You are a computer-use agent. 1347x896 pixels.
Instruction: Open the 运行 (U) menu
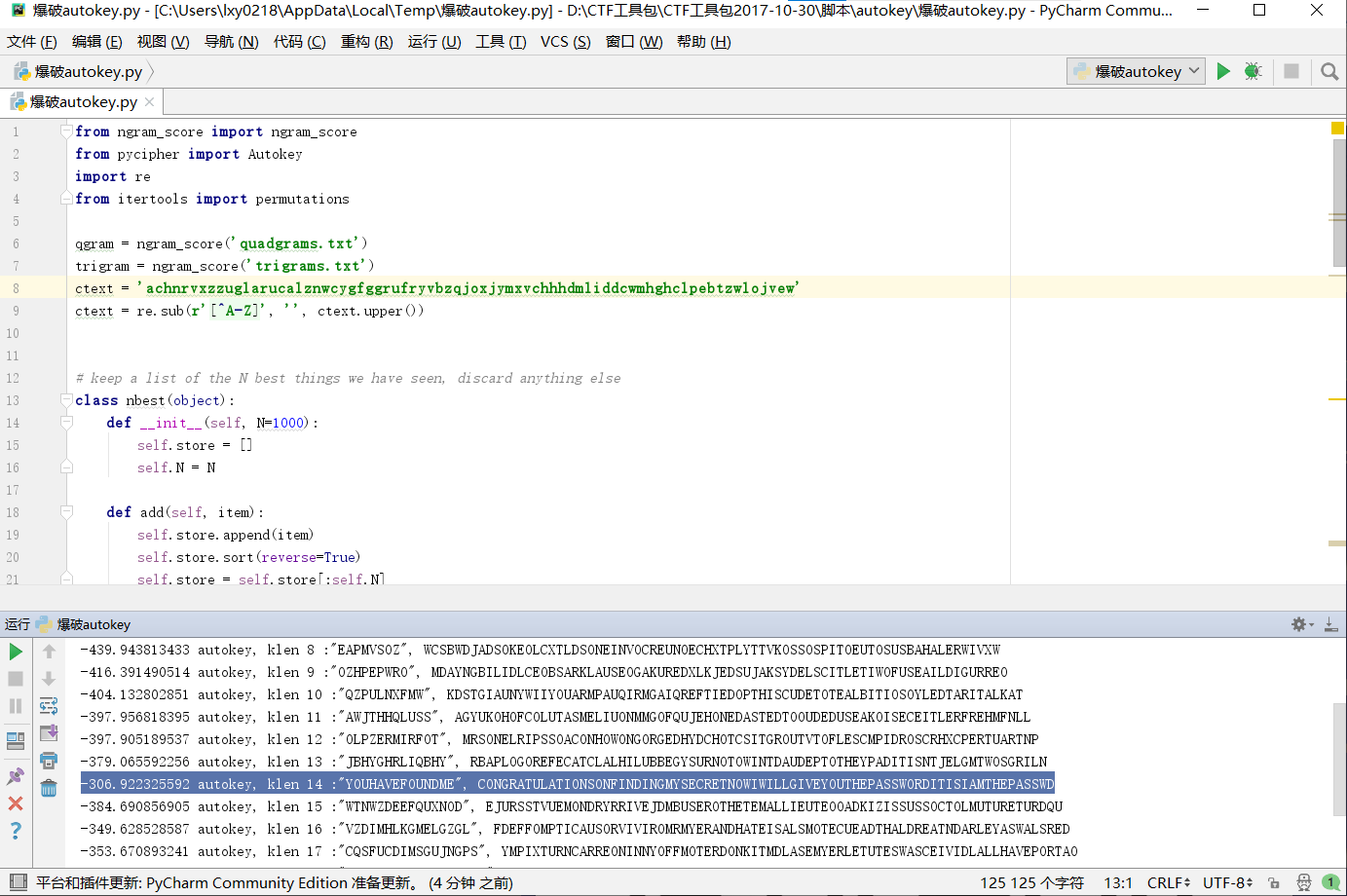click(434, 41)
